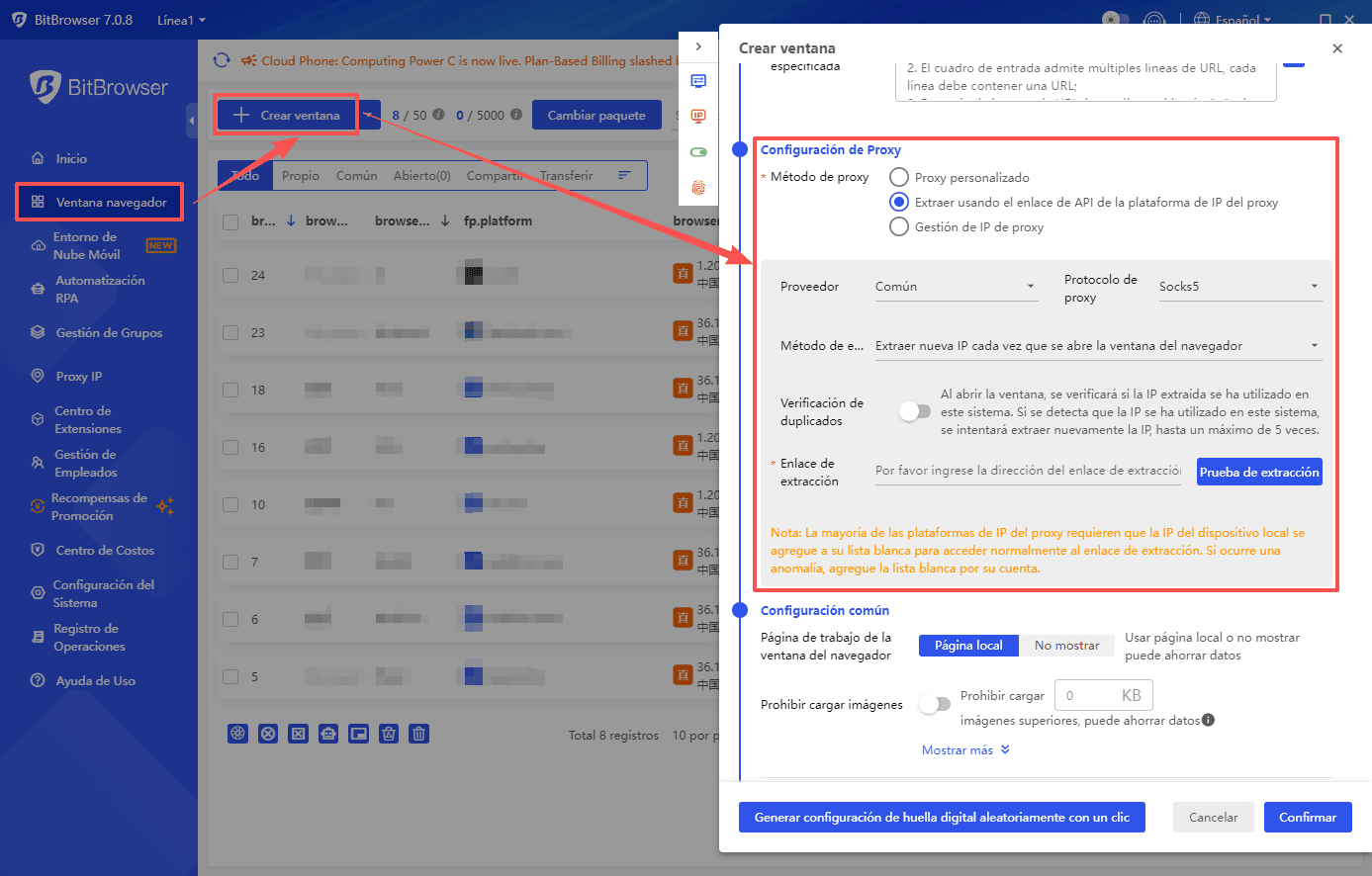Click the green switch icon in dialog sidebar
The width and height of the screenshot is (1372, 876).
click(698, 150)
